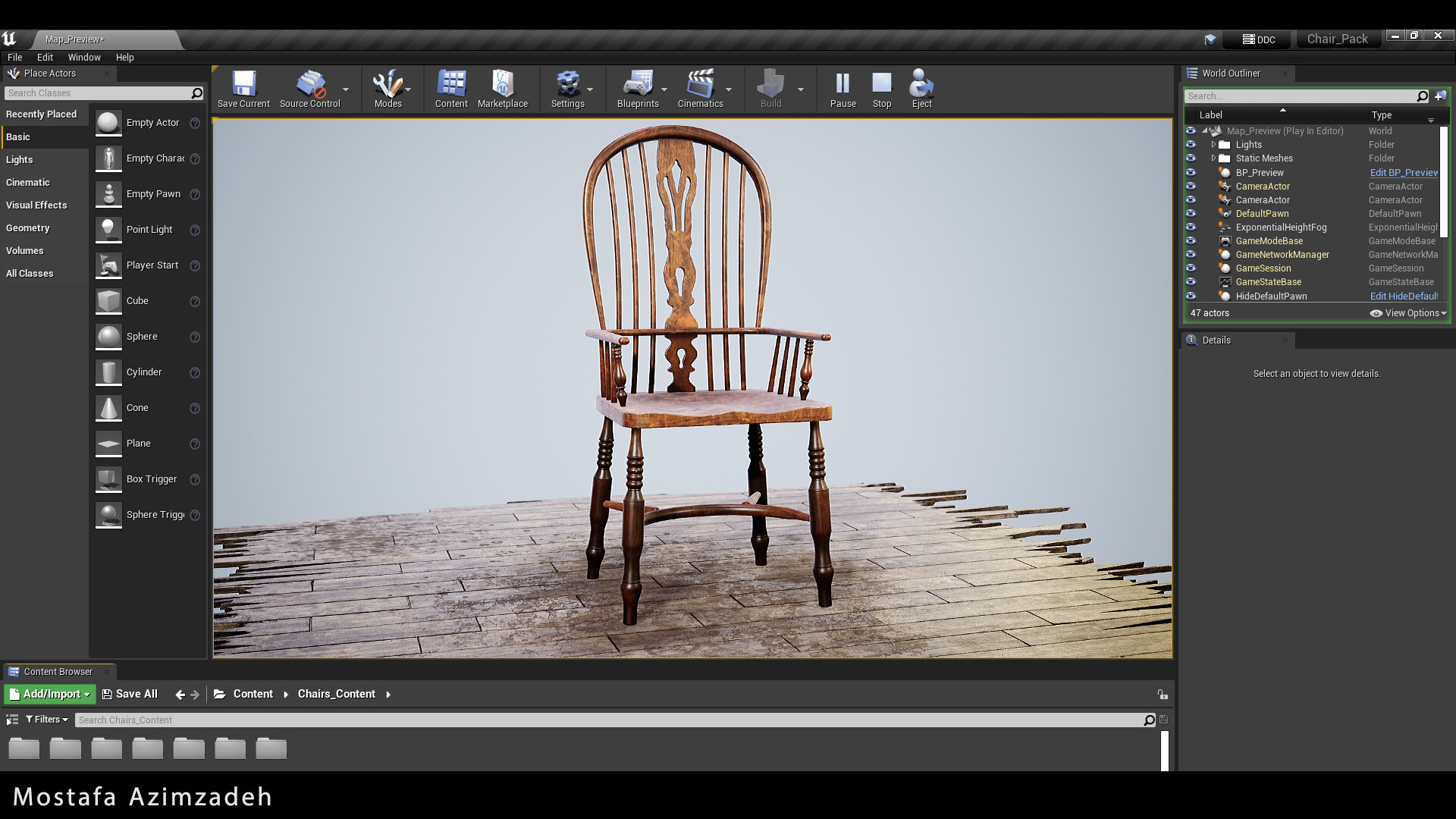The height and width of the screenshot is (819, 1456).
Task: Open the Window menu
Action: point(84,57)
